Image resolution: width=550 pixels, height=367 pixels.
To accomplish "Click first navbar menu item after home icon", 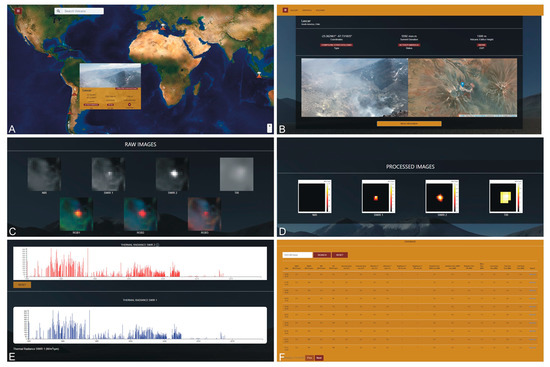I will click(x=294, y=10).
